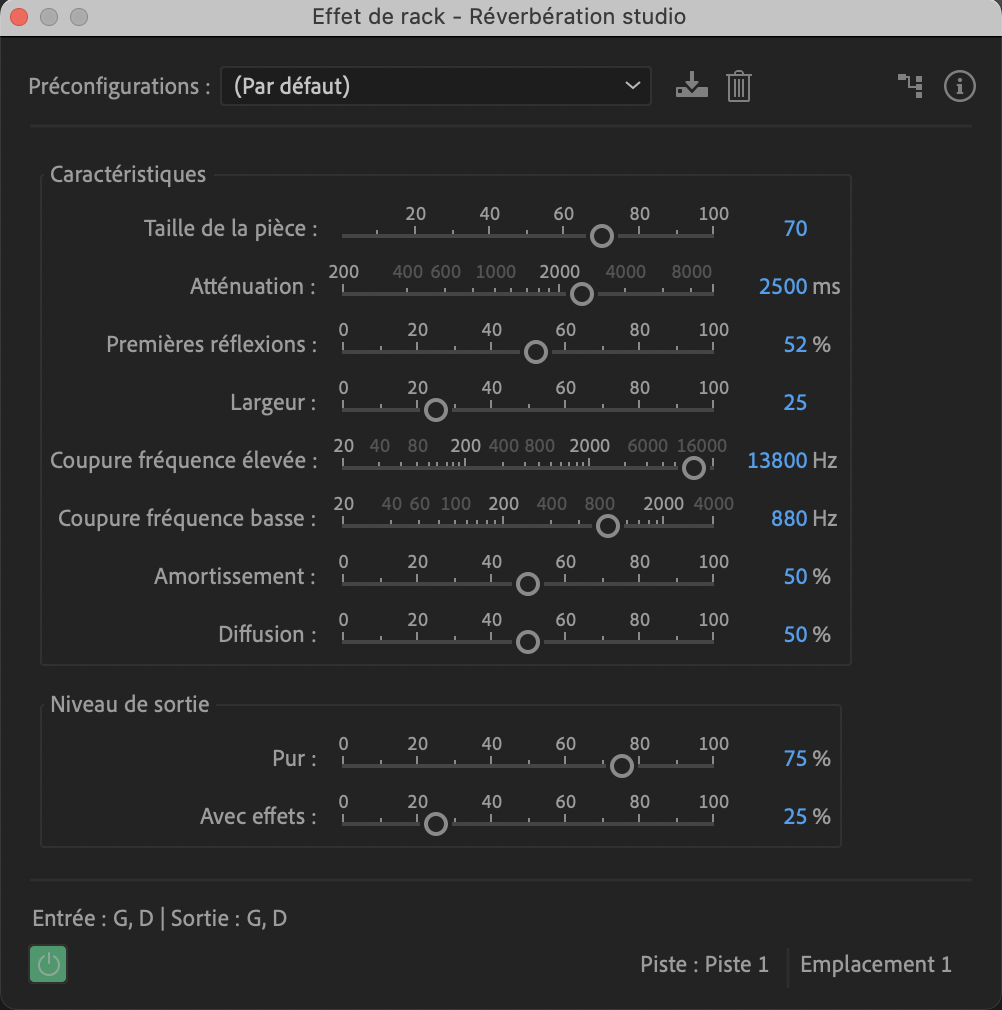Screen dimensions: 1002x1010
Task: Edit the 52 % Premières réflexions value
Action: point(795,345)
